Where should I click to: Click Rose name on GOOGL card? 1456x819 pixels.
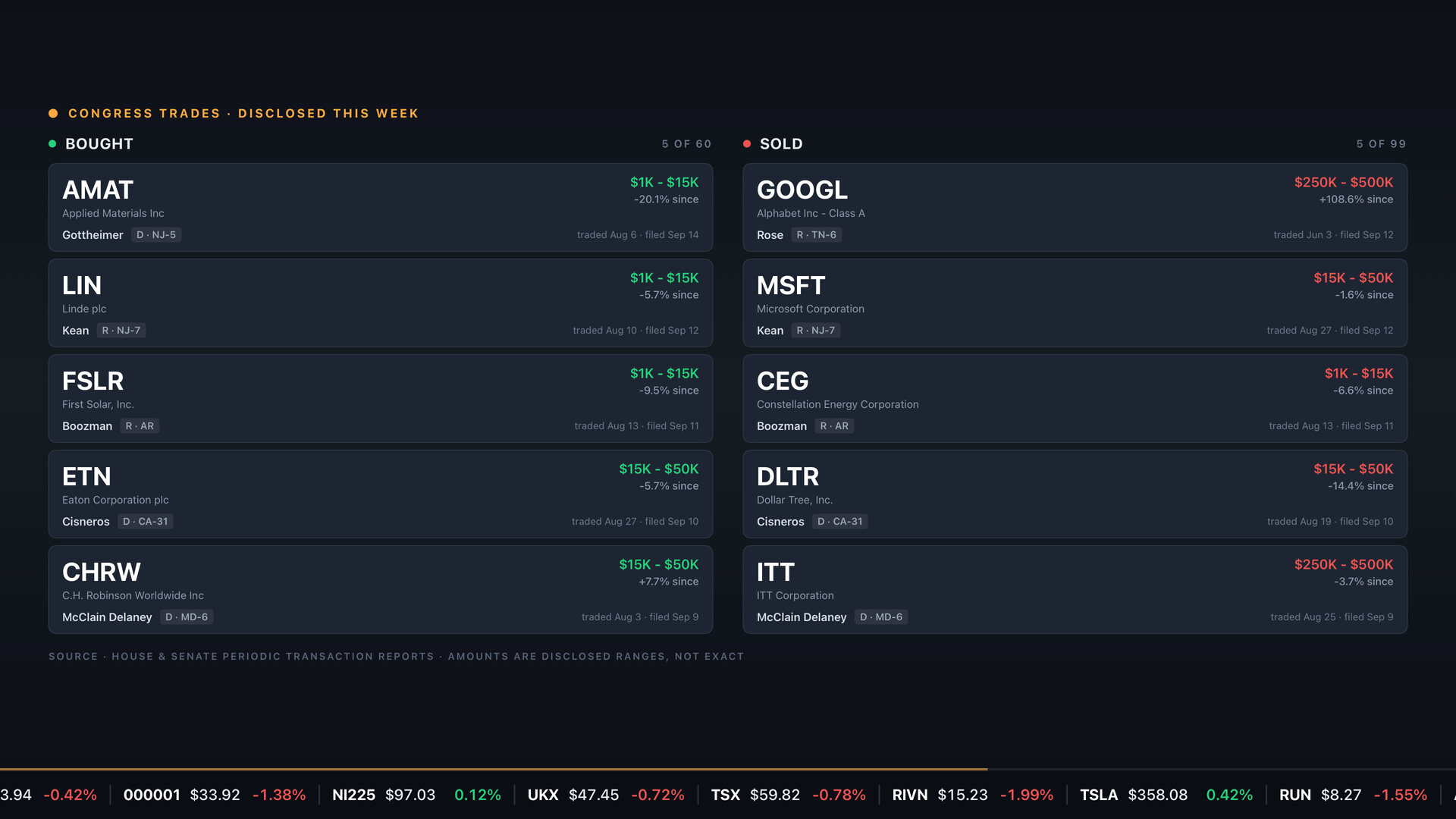point(770,235)
